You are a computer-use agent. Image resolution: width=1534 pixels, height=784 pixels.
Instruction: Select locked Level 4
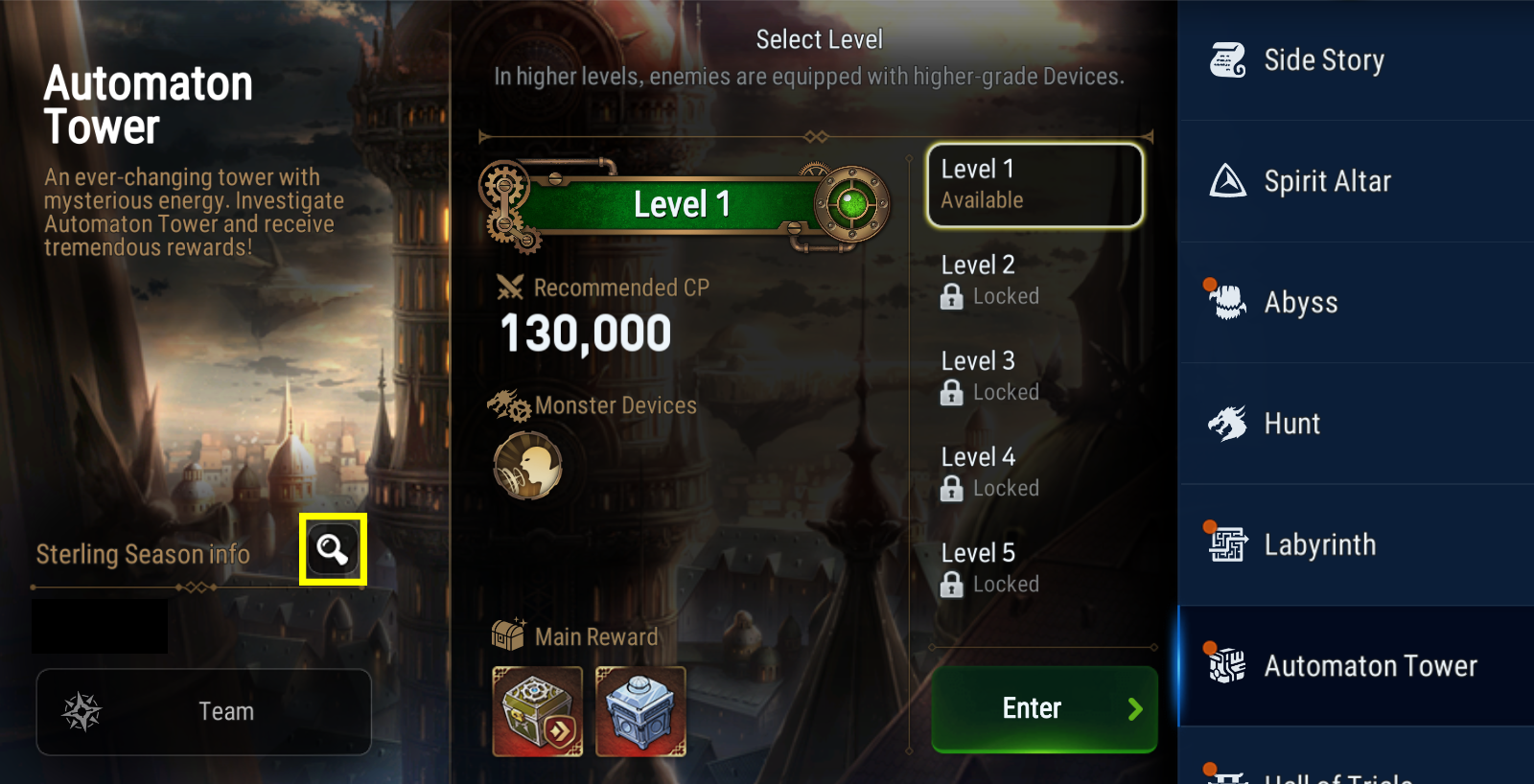pyautogui.click(x=1034, y=472)
